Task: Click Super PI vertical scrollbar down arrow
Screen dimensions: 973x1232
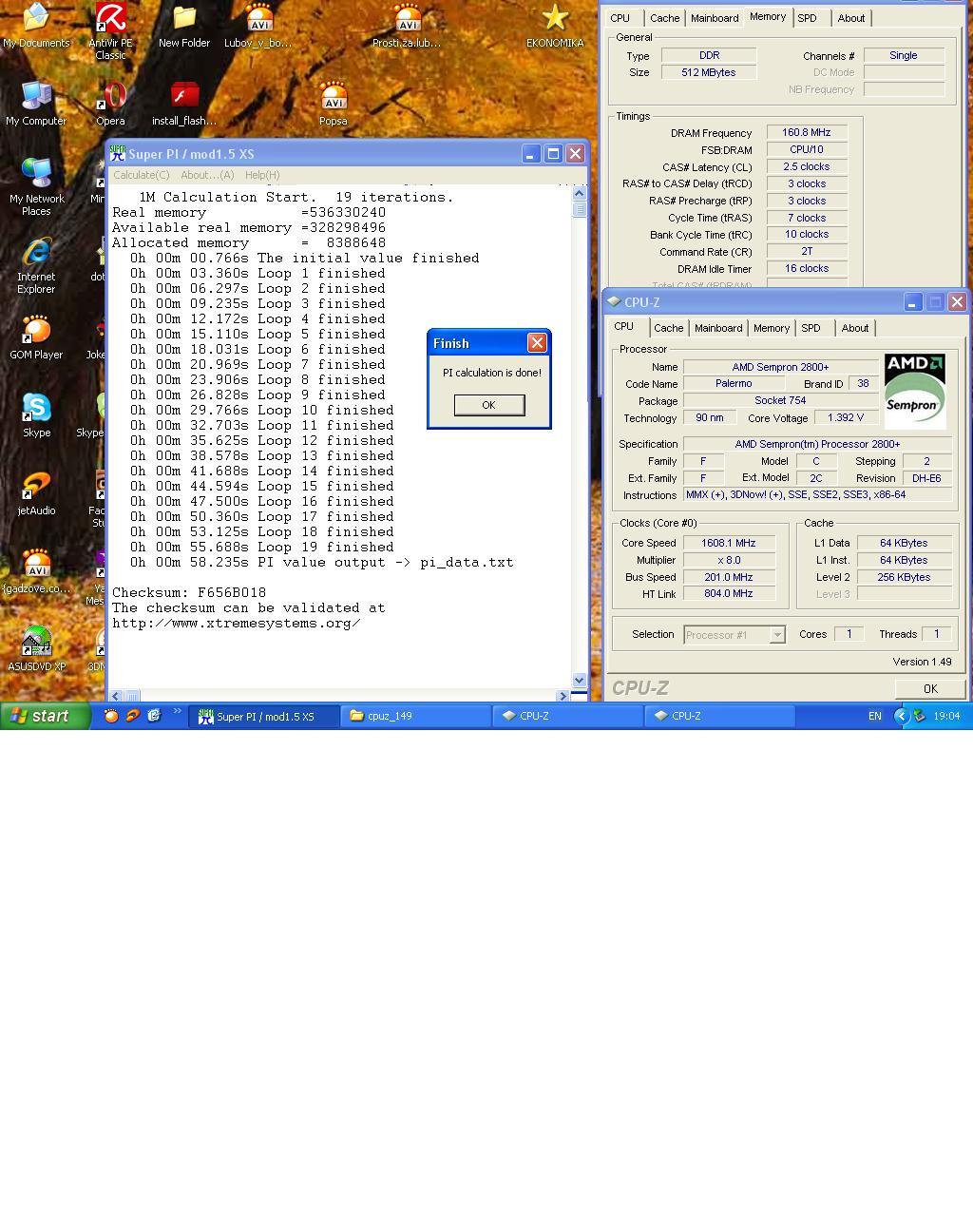Action: pos(580,680)
